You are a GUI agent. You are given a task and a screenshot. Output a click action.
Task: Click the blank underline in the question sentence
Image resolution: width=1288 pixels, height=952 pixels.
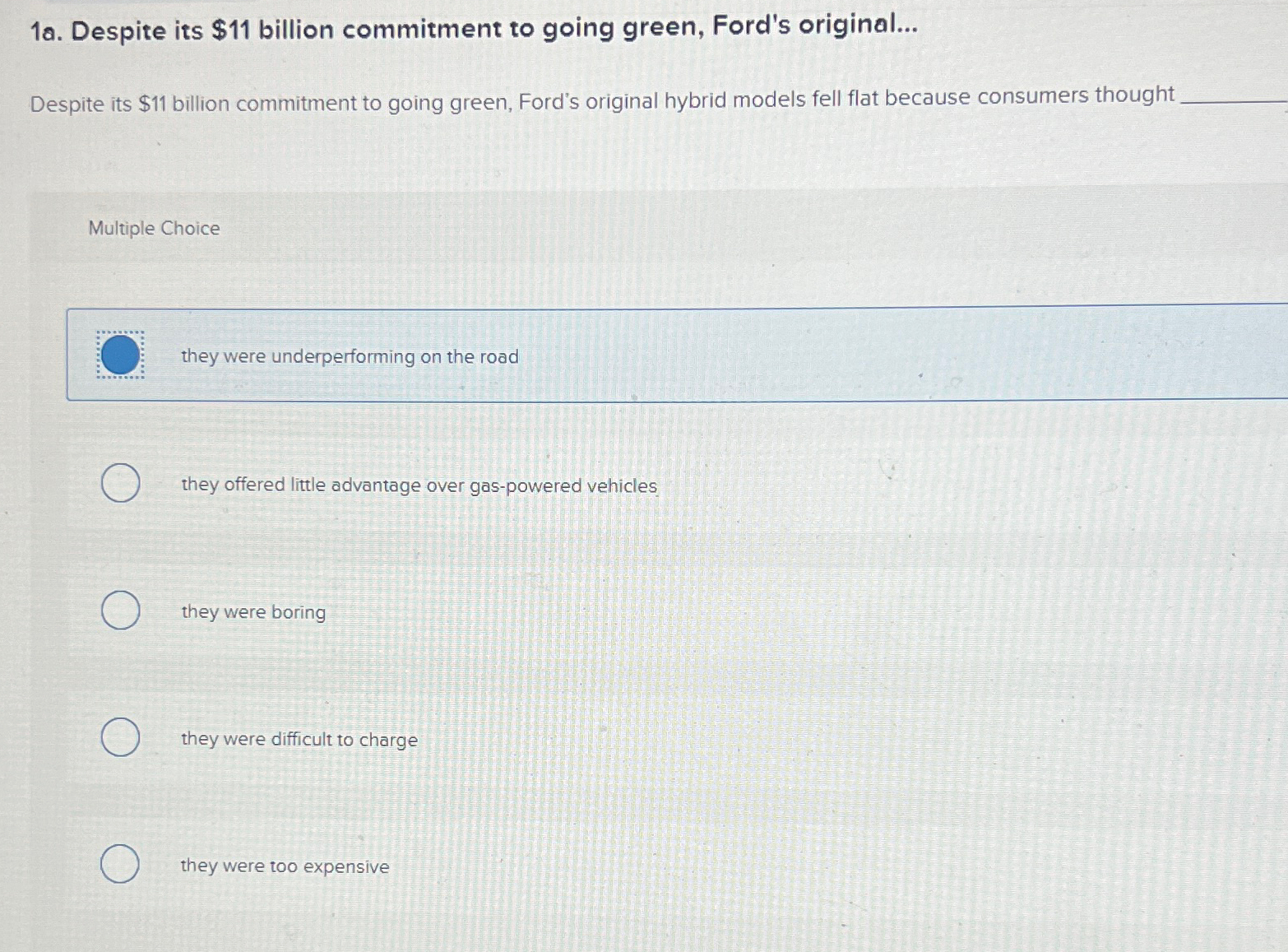pos(1230,101)
